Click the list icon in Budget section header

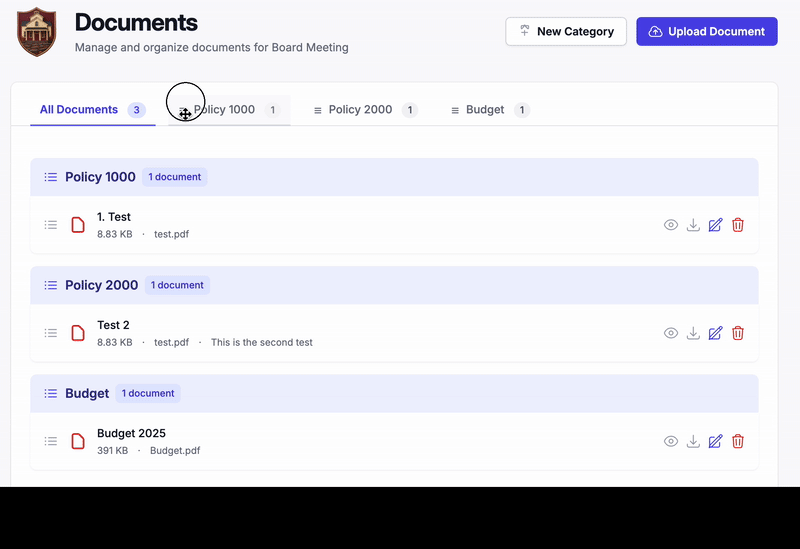pyautogui.click(x=51, y=393)
